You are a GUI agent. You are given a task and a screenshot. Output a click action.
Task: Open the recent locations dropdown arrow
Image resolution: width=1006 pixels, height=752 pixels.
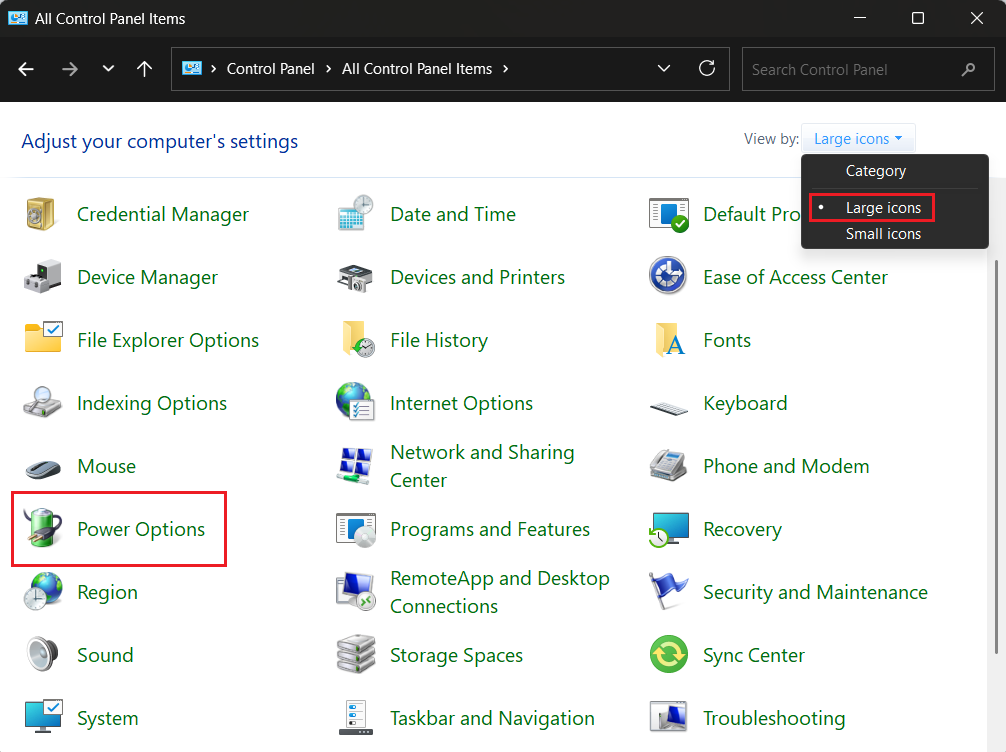point(108,69)
